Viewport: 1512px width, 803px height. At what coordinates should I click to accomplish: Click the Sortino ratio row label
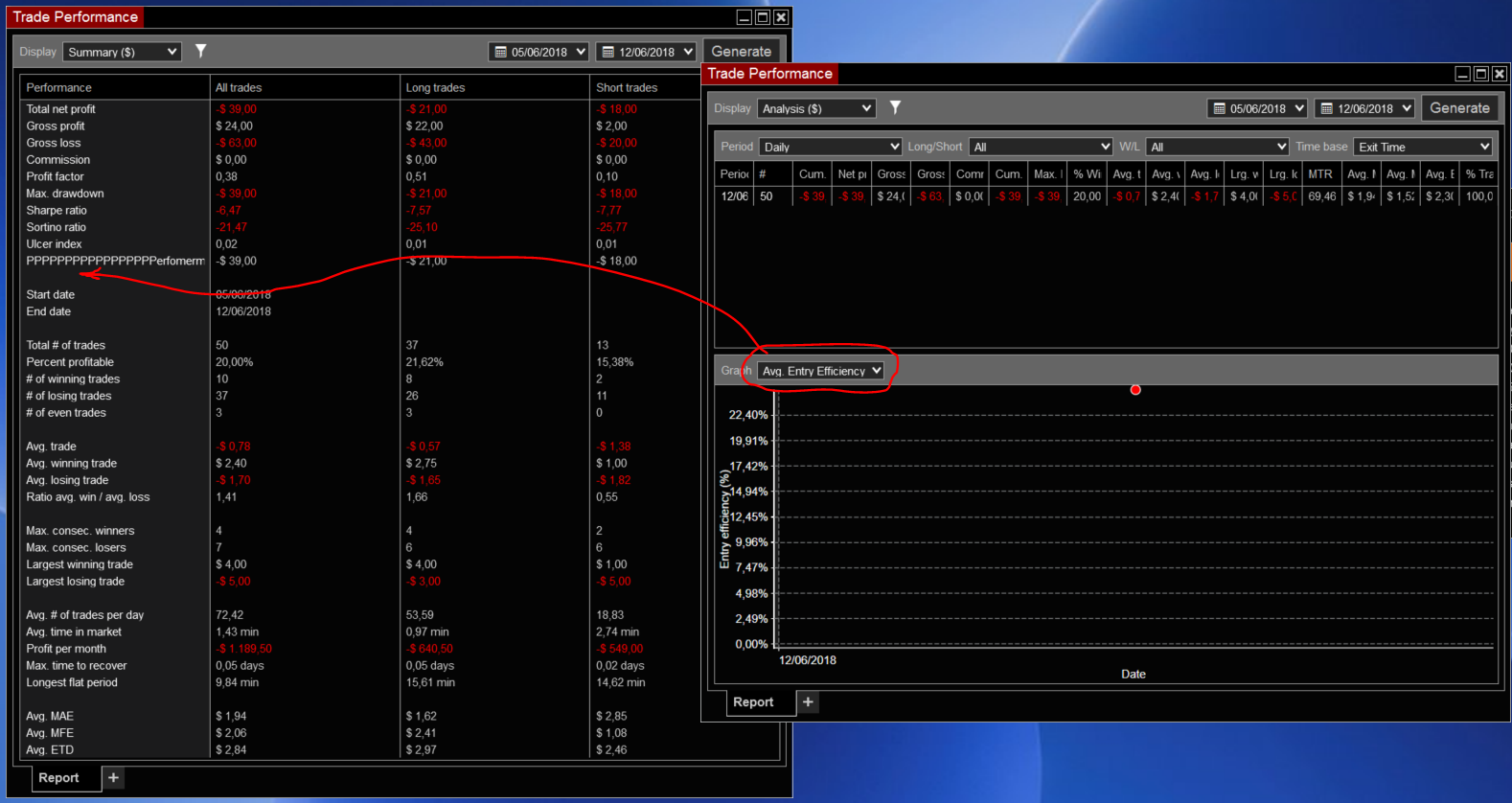56,227
